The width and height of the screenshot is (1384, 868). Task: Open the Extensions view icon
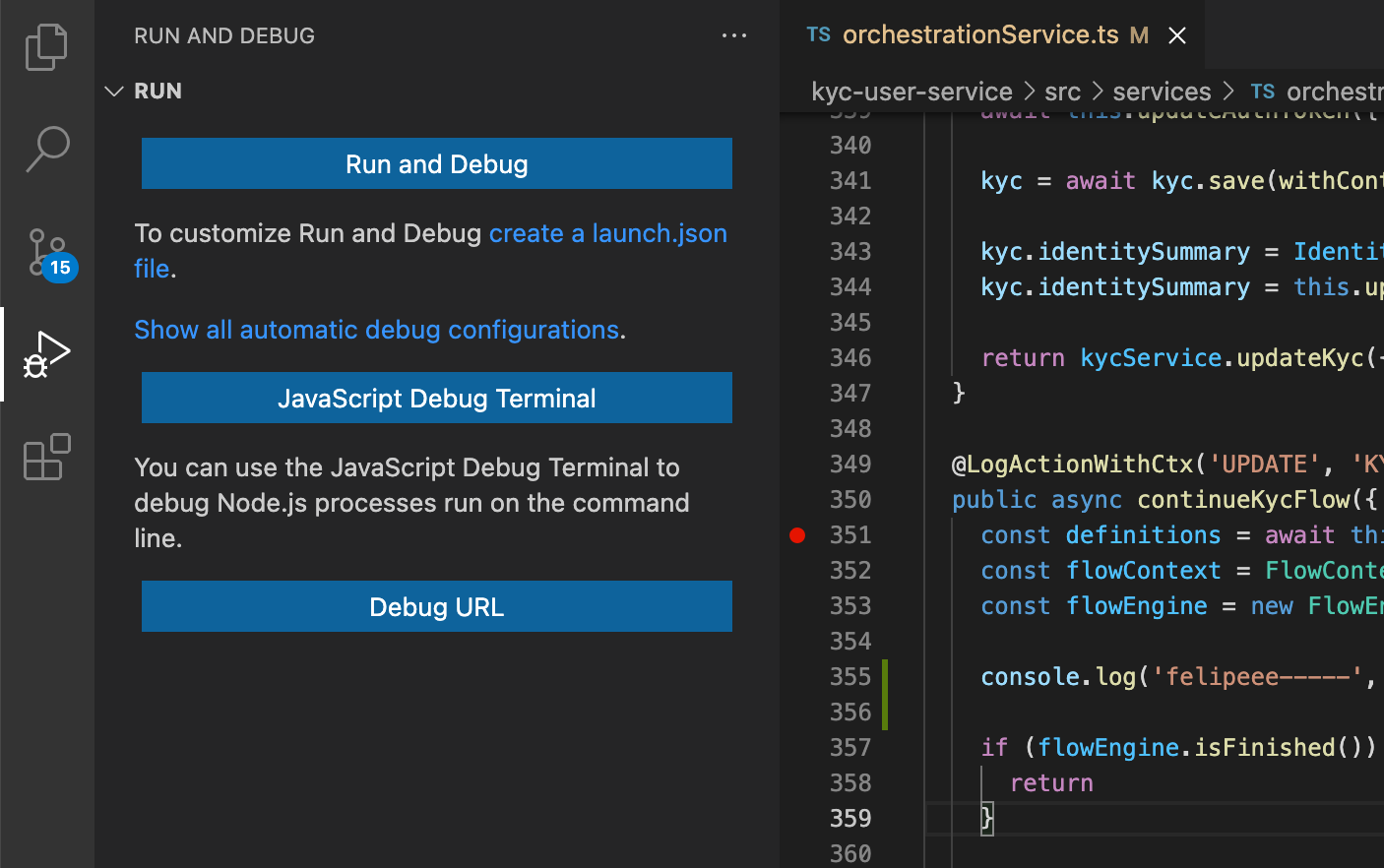pyautogui.click(x=46, y=457)
